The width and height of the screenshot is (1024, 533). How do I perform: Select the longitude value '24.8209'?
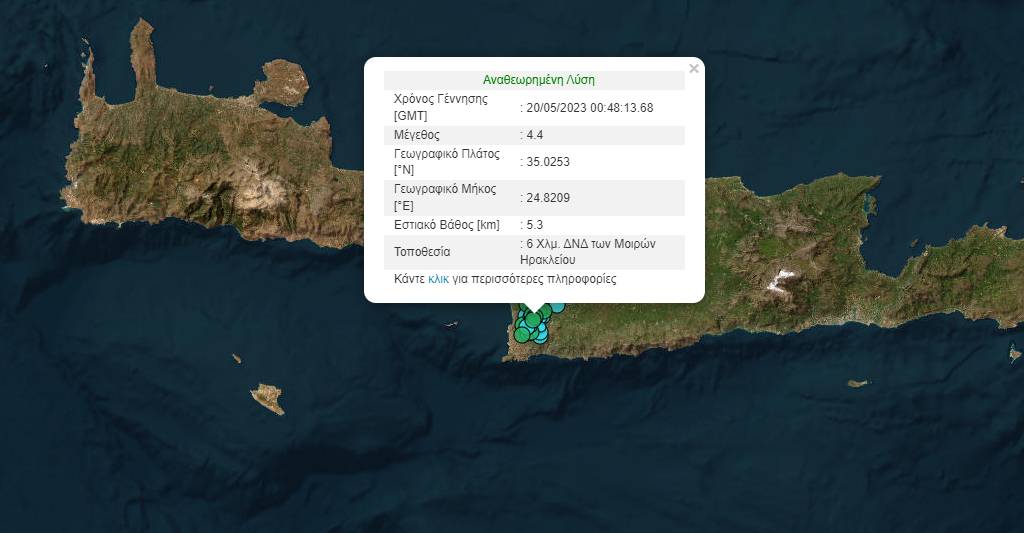pyautogui.click(x=548, y=197)
